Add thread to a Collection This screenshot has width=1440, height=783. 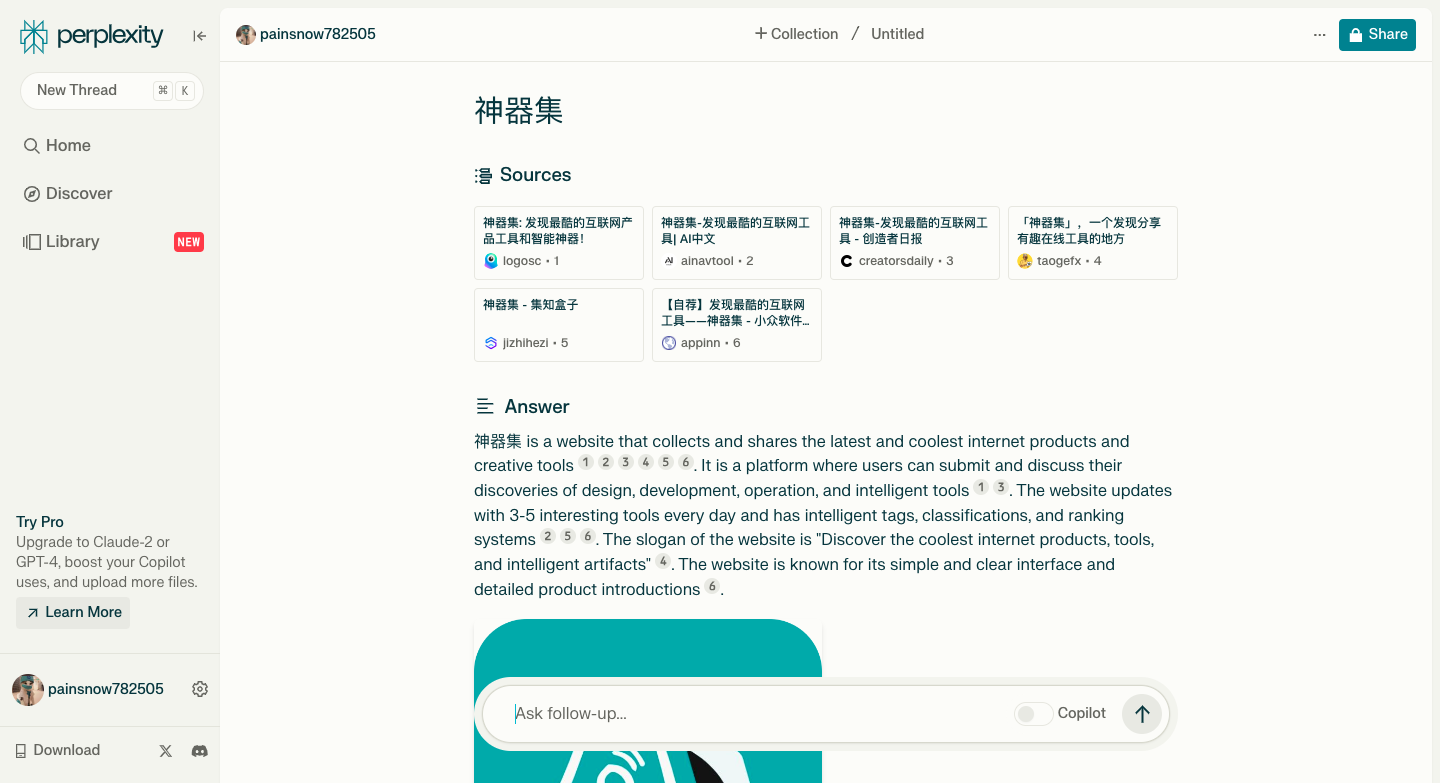[x=796, y=34]
